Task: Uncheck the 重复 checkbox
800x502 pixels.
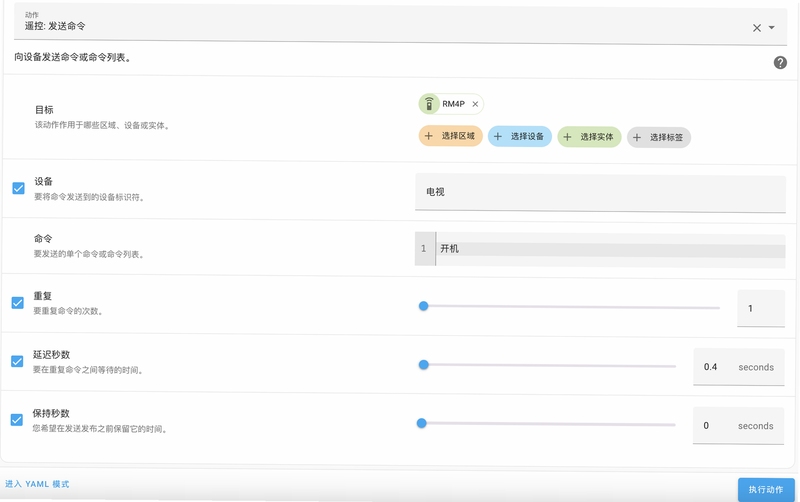Action: [17, 303]
